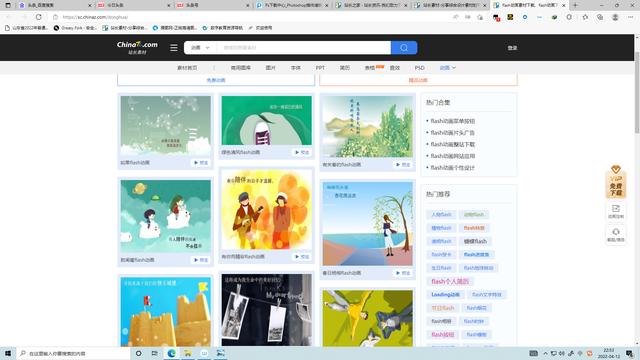Open the PPT category in the navigation
Image resolution: width=640 pixels, height=360 pixels.
click(320, 68)
